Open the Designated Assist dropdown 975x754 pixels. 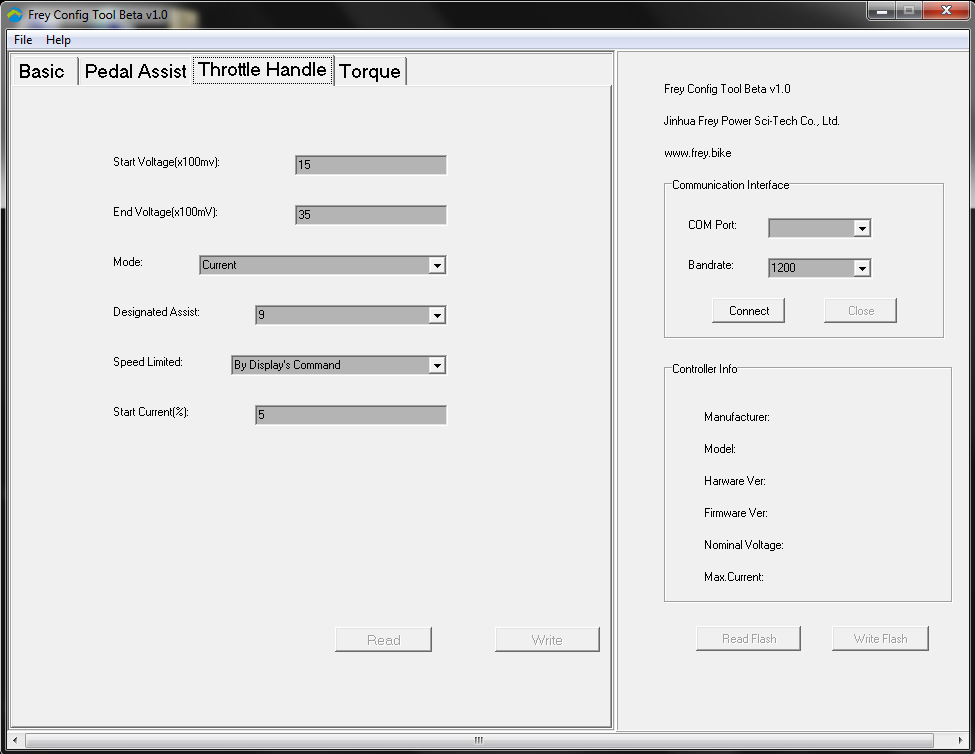pyautogui.click(x=436, y=314)
